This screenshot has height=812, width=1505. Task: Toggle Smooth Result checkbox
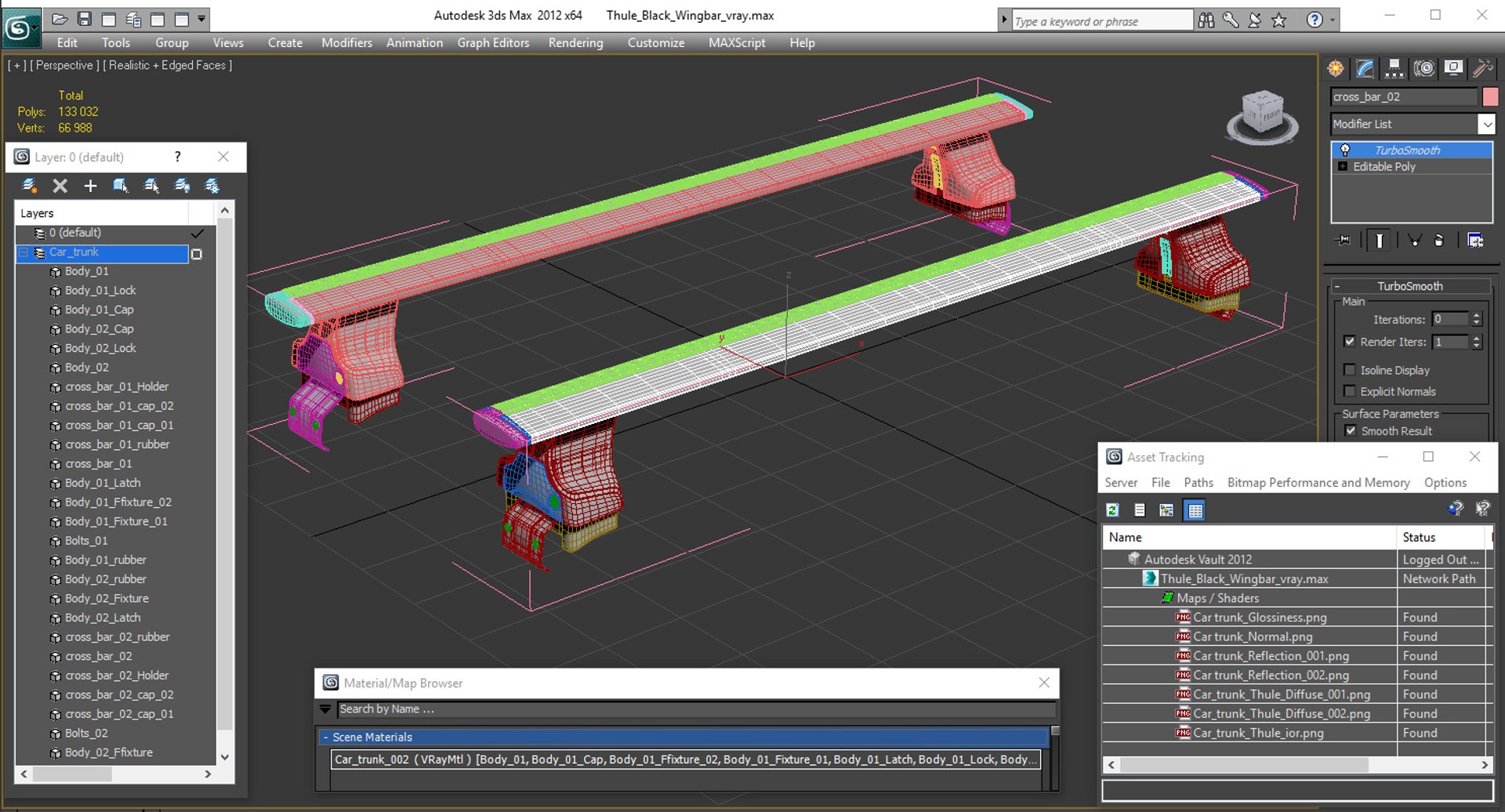coord(1350,430)
